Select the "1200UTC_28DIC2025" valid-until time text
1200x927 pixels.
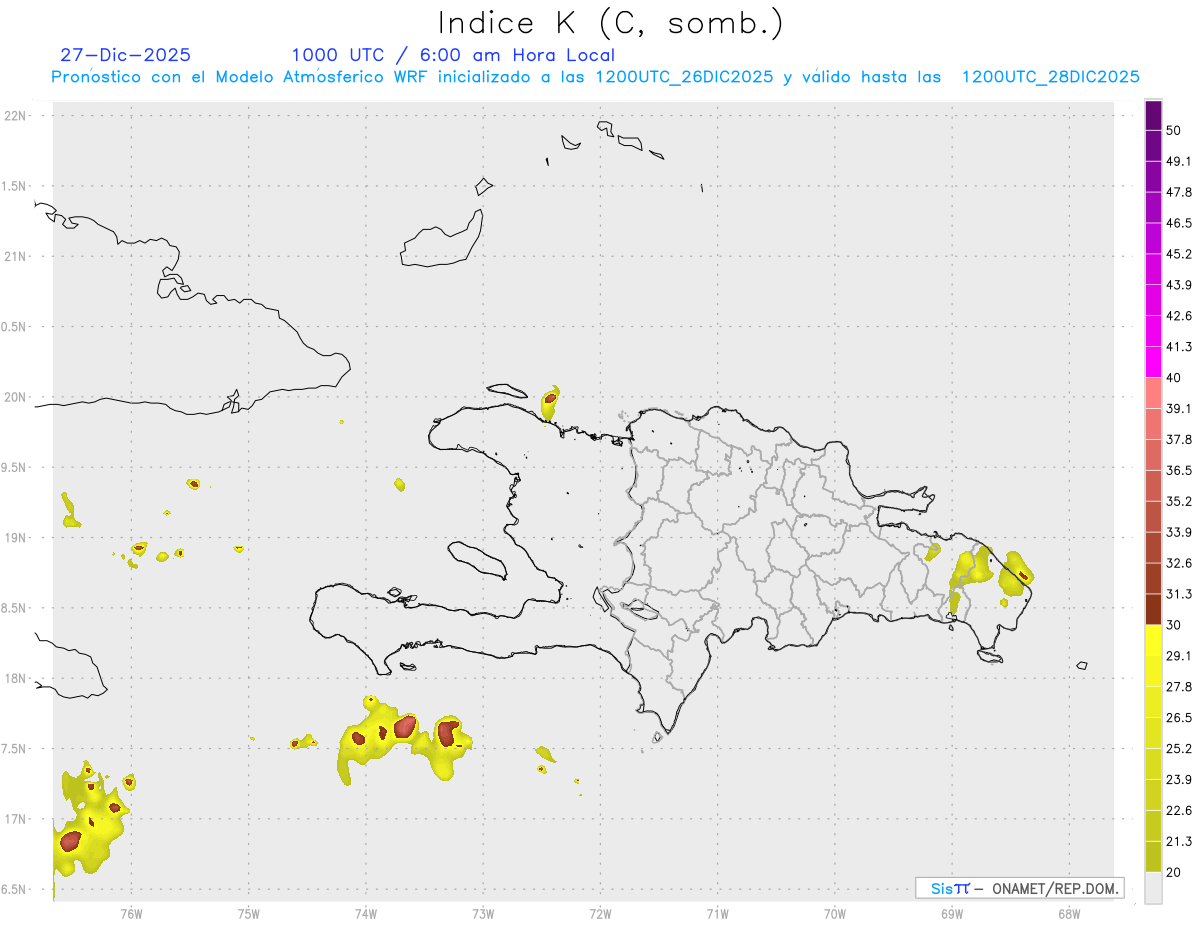[1051, 77]
